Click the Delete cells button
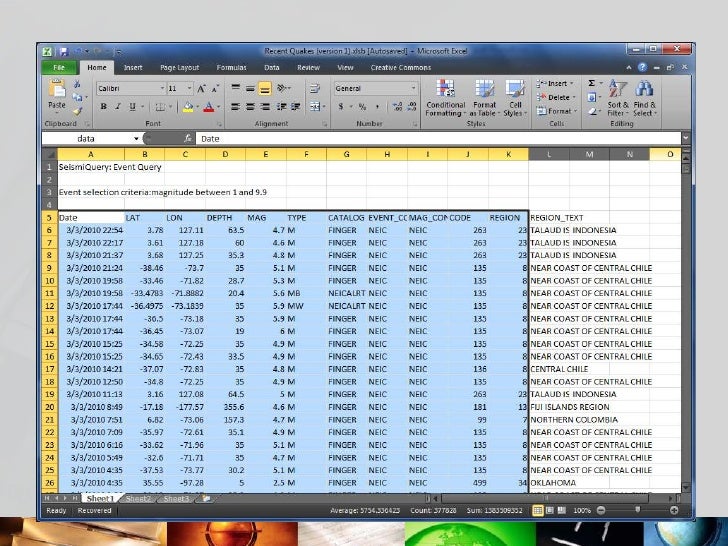Image resolution: width=728 pixels, height=546 pixels. 556,98
